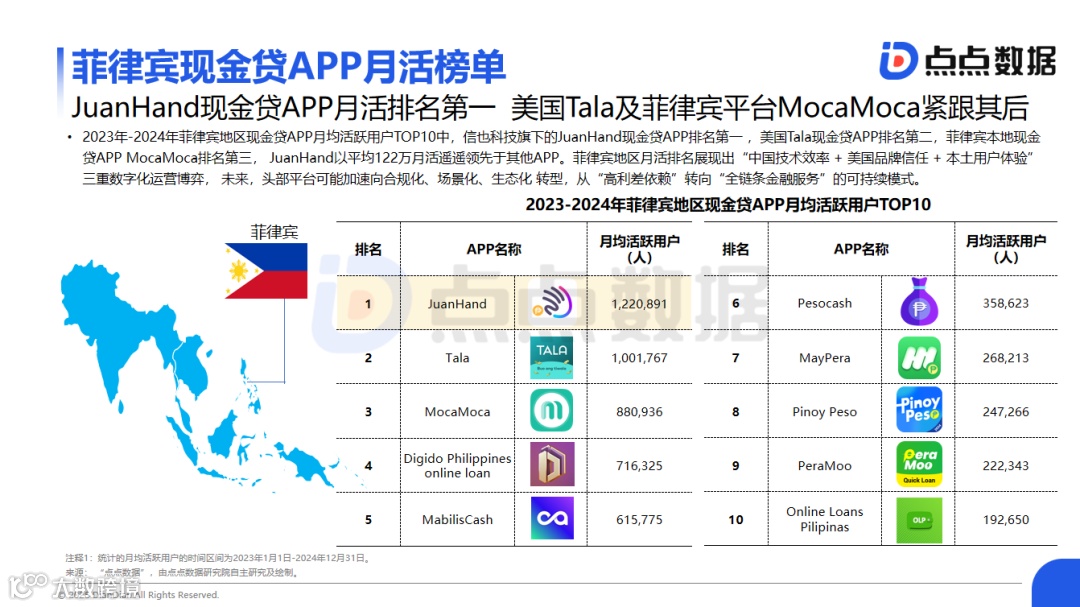
Task: Click the Online Loans Pilipinas name cell
Action: pos(824,519)
